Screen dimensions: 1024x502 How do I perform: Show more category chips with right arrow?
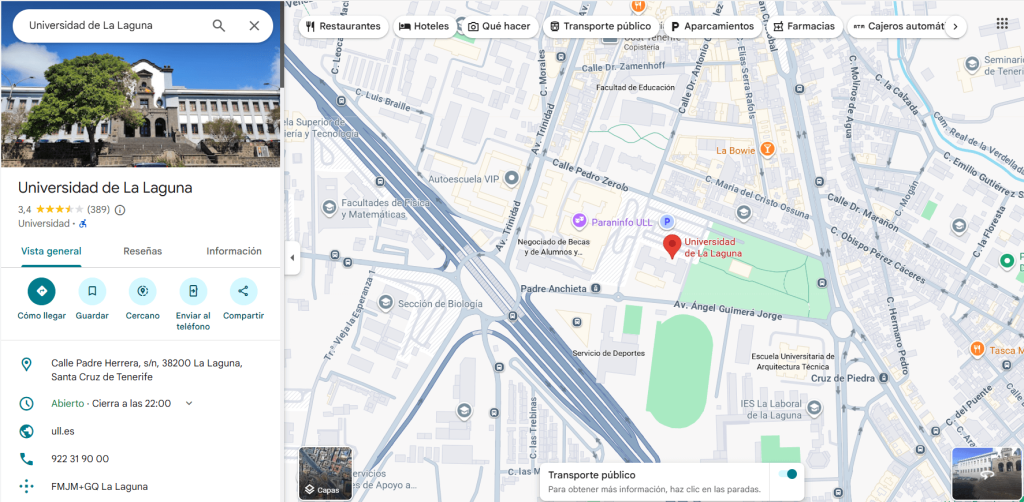click(955, 27)
